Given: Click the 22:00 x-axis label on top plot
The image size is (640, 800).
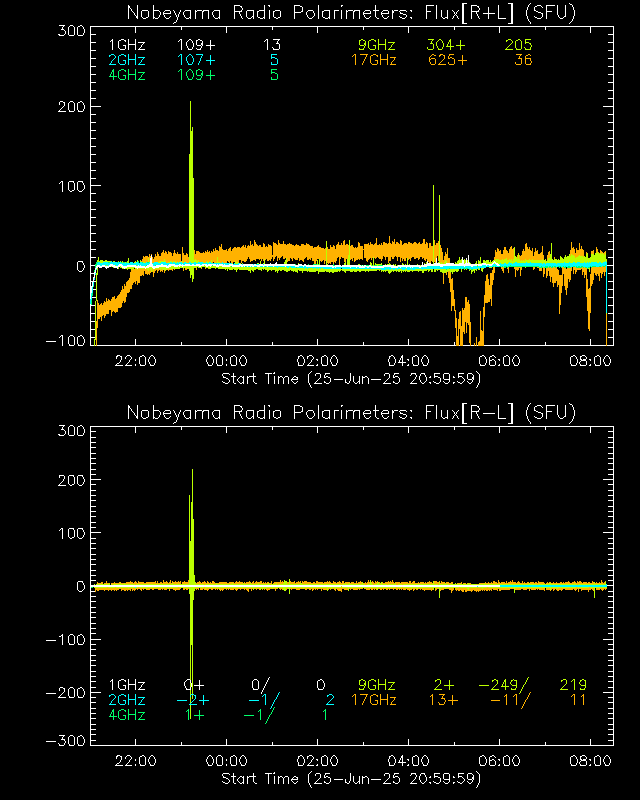Looking at the screenshot, I should pos(135,361).
